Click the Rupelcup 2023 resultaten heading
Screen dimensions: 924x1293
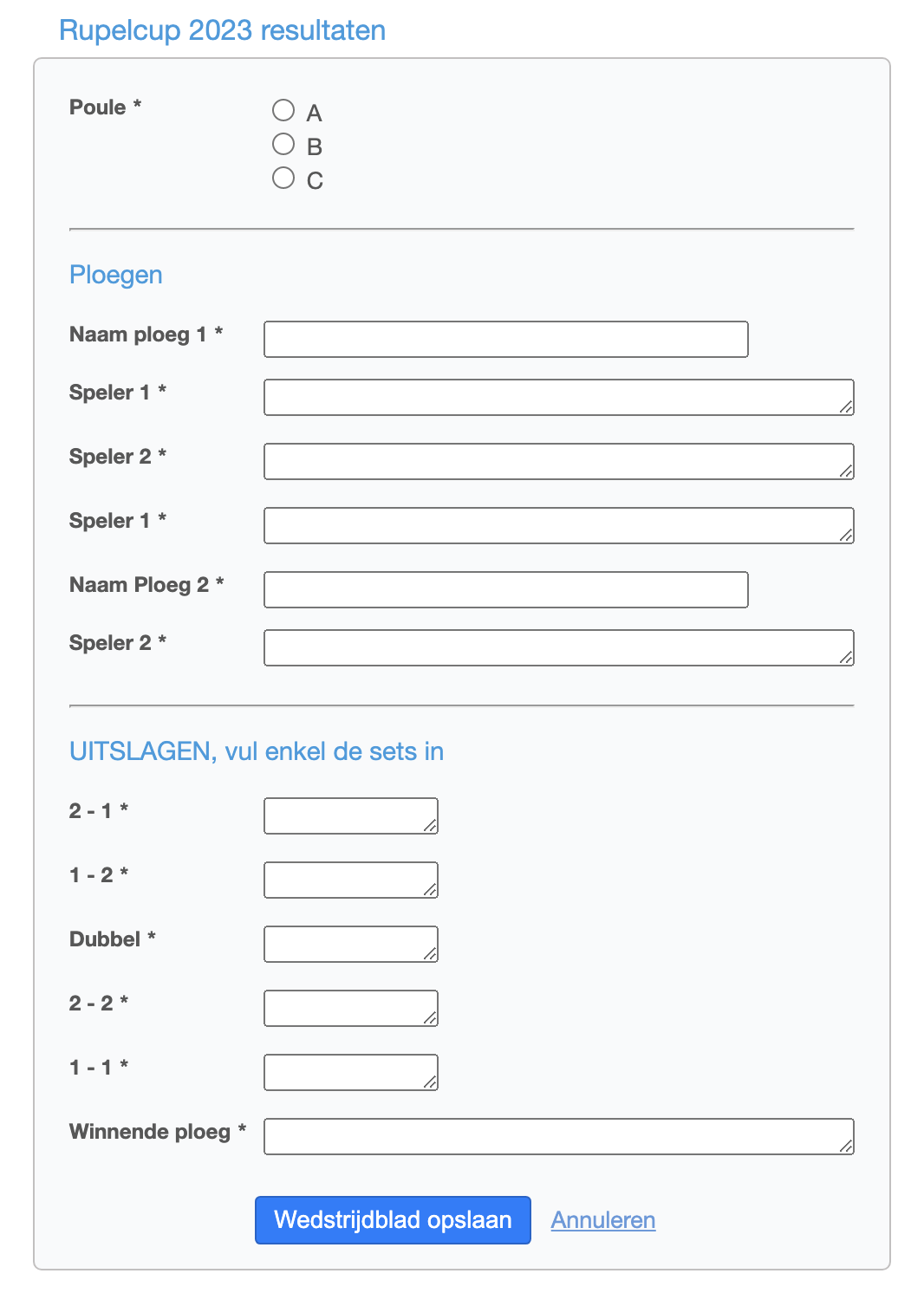click(222, 30)
